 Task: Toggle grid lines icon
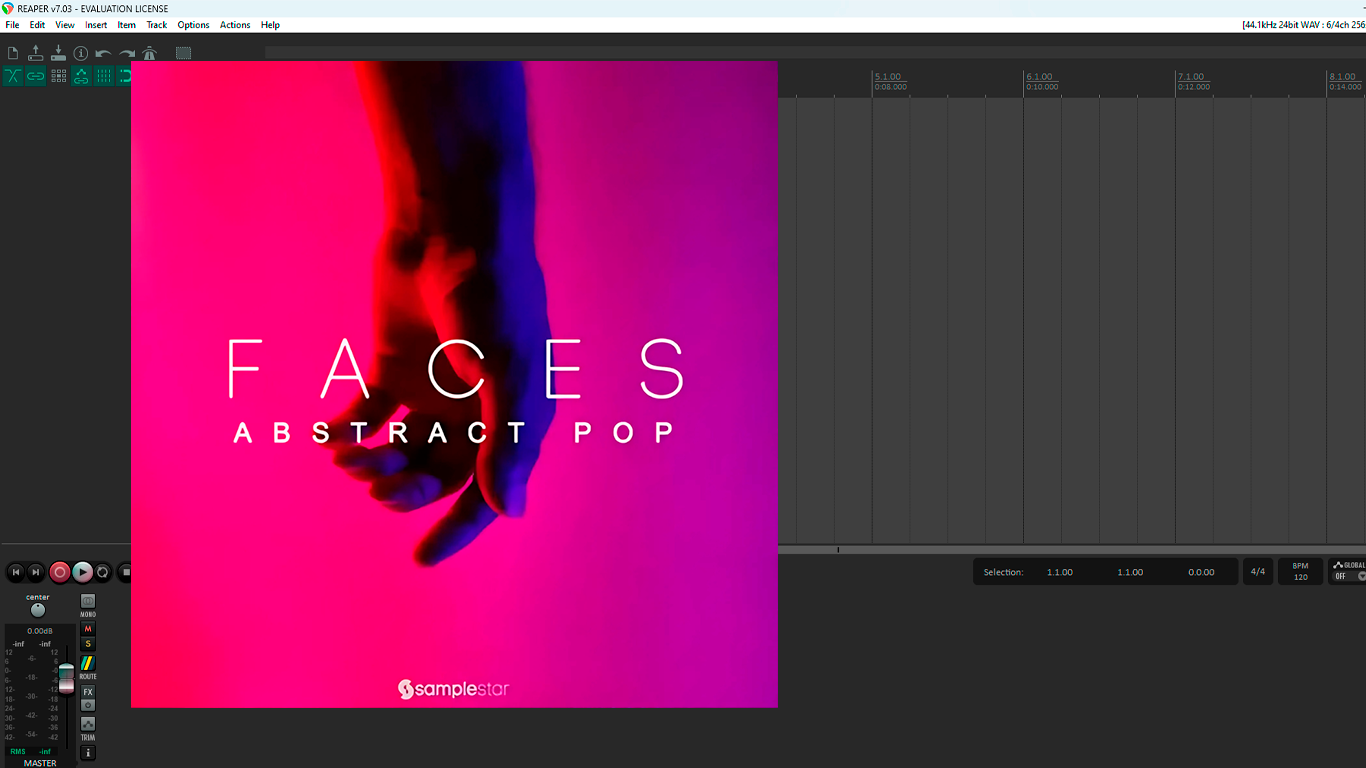pyautogui.click(x=104, y=76)
